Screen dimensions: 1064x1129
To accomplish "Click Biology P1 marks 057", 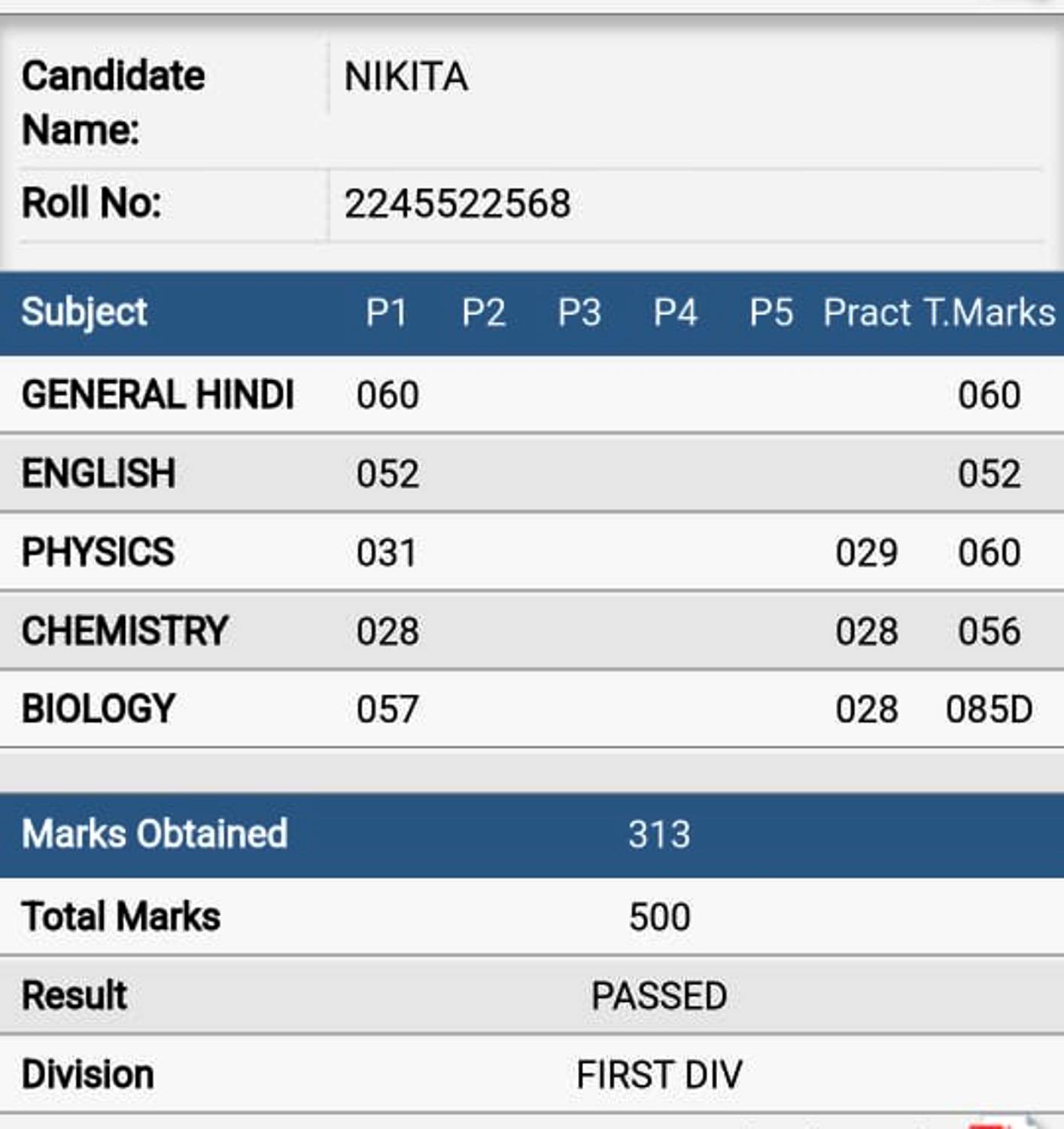I will tap(388, 710).
